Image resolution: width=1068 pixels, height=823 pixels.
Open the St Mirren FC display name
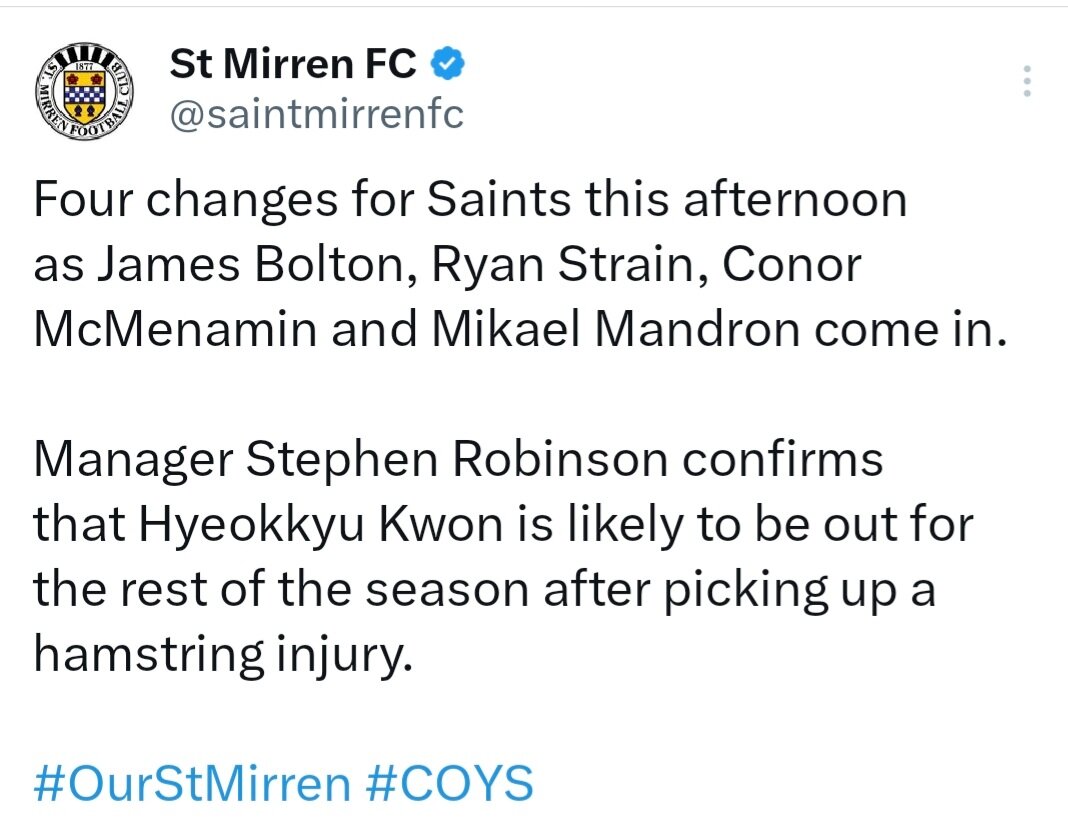(x=293, y=63)
